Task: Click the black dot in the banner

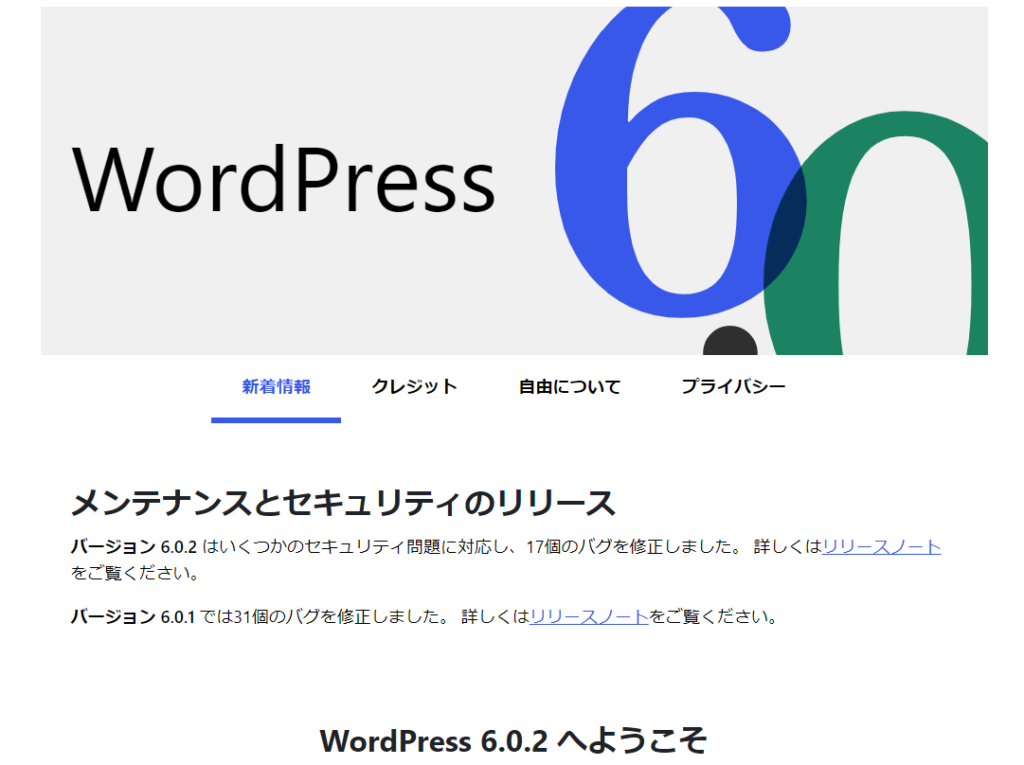Action: click(x=730, y=342)
